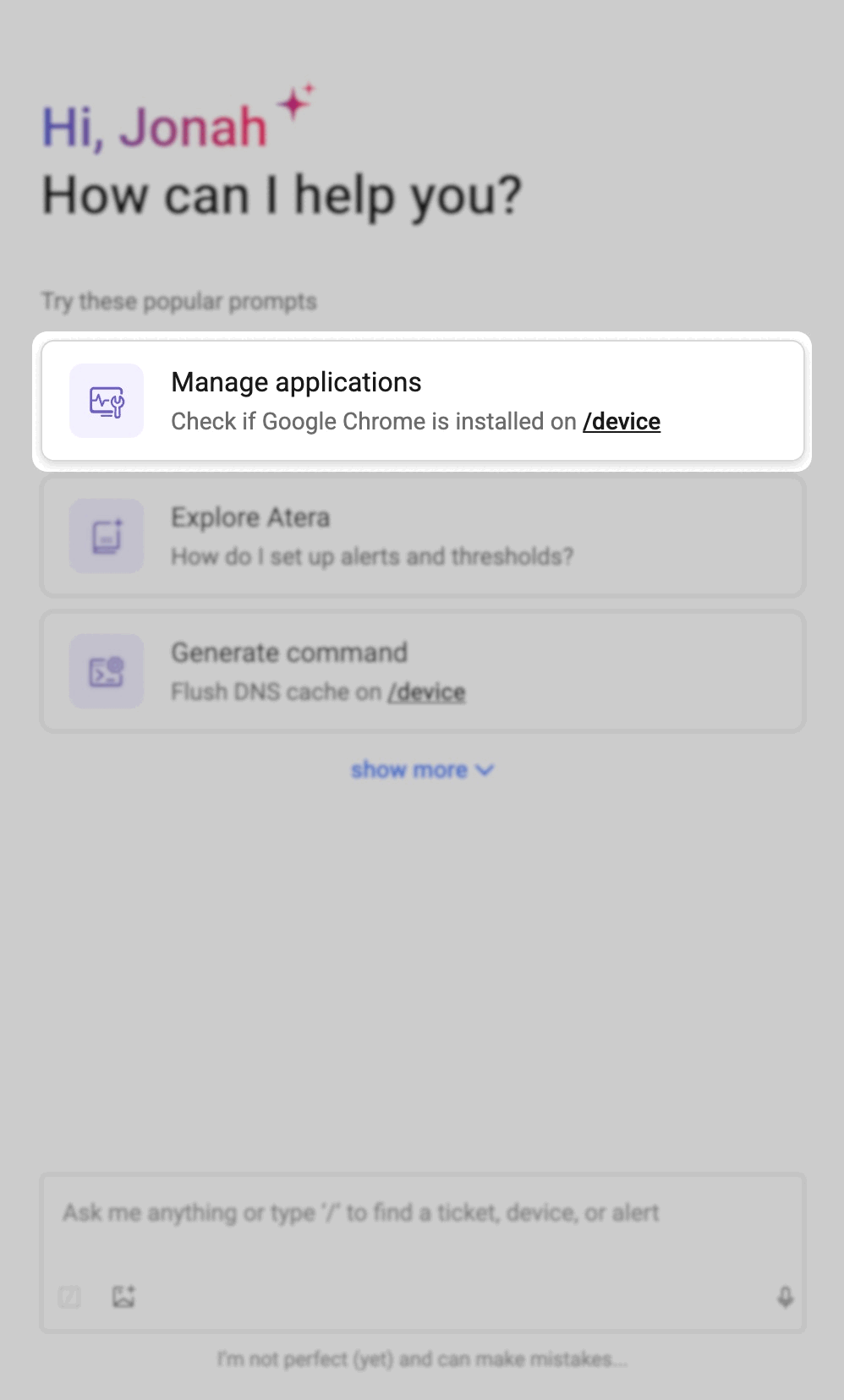The image size is (844, 1400).
Task: Pick the Generate command prompt title
Action: coord(289,653)
